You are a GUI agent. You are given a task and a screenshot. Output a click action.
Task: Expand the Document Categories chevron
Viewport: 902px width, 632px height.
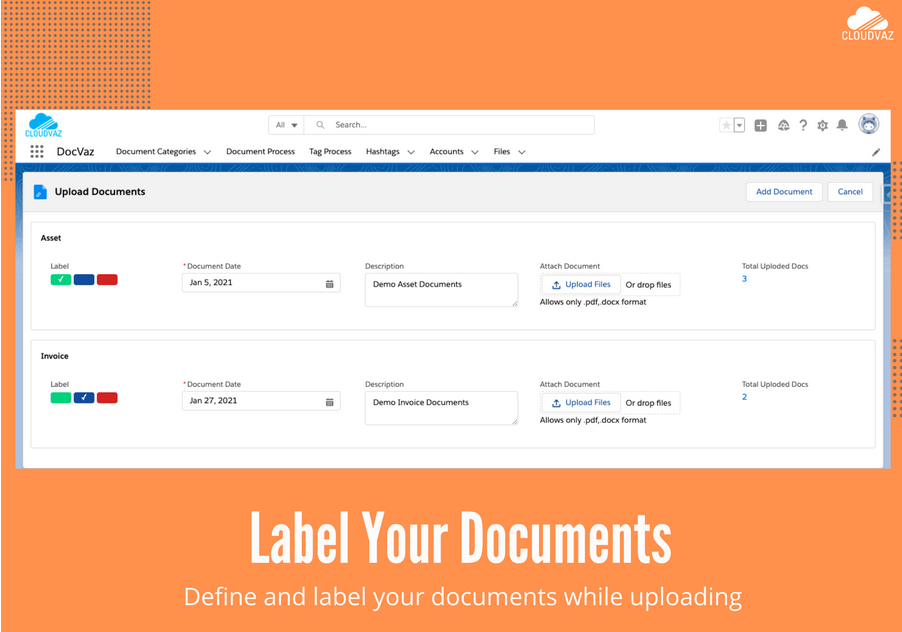tap(208, 152)
